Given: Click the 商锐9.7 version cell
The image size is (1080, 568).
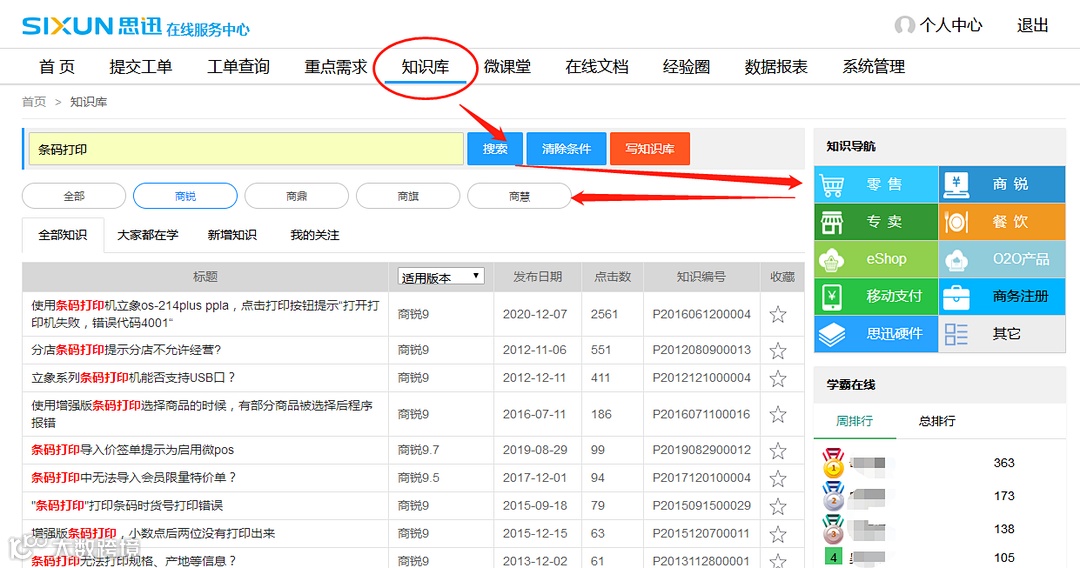Looking at the screenshot, I should [418, 450].
